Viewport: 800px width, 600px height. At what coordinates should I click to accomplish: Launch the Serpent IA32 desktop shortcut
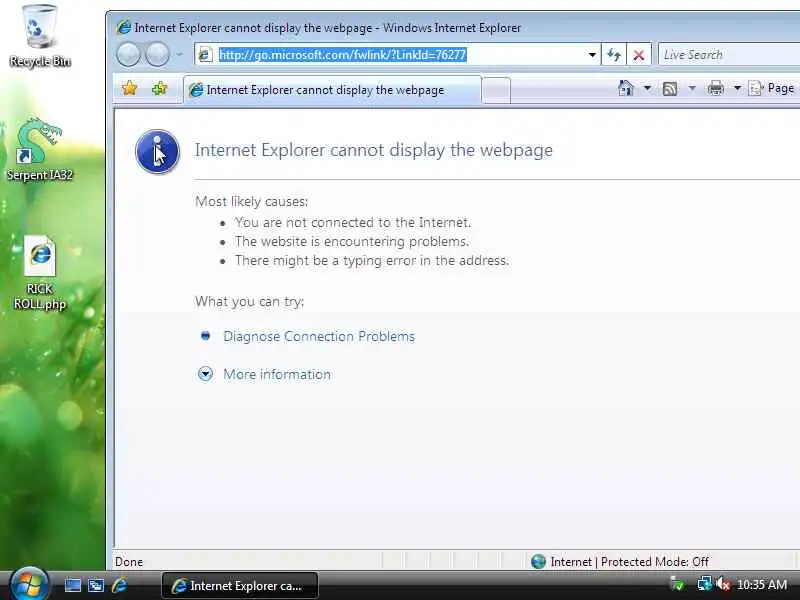[x=39, y=149]
